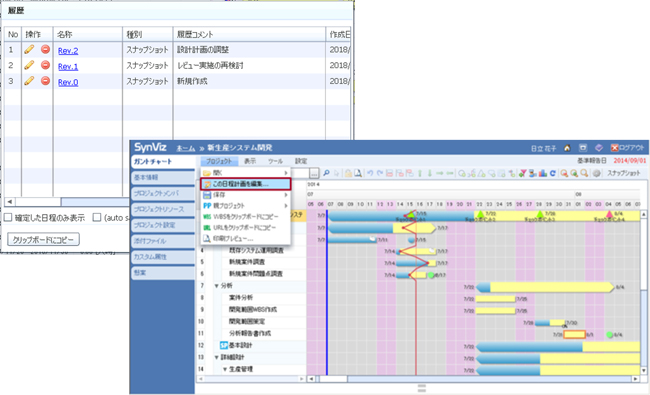Open the 設定 menu
This screenshot has width=650, height=395.
point(301,161)
